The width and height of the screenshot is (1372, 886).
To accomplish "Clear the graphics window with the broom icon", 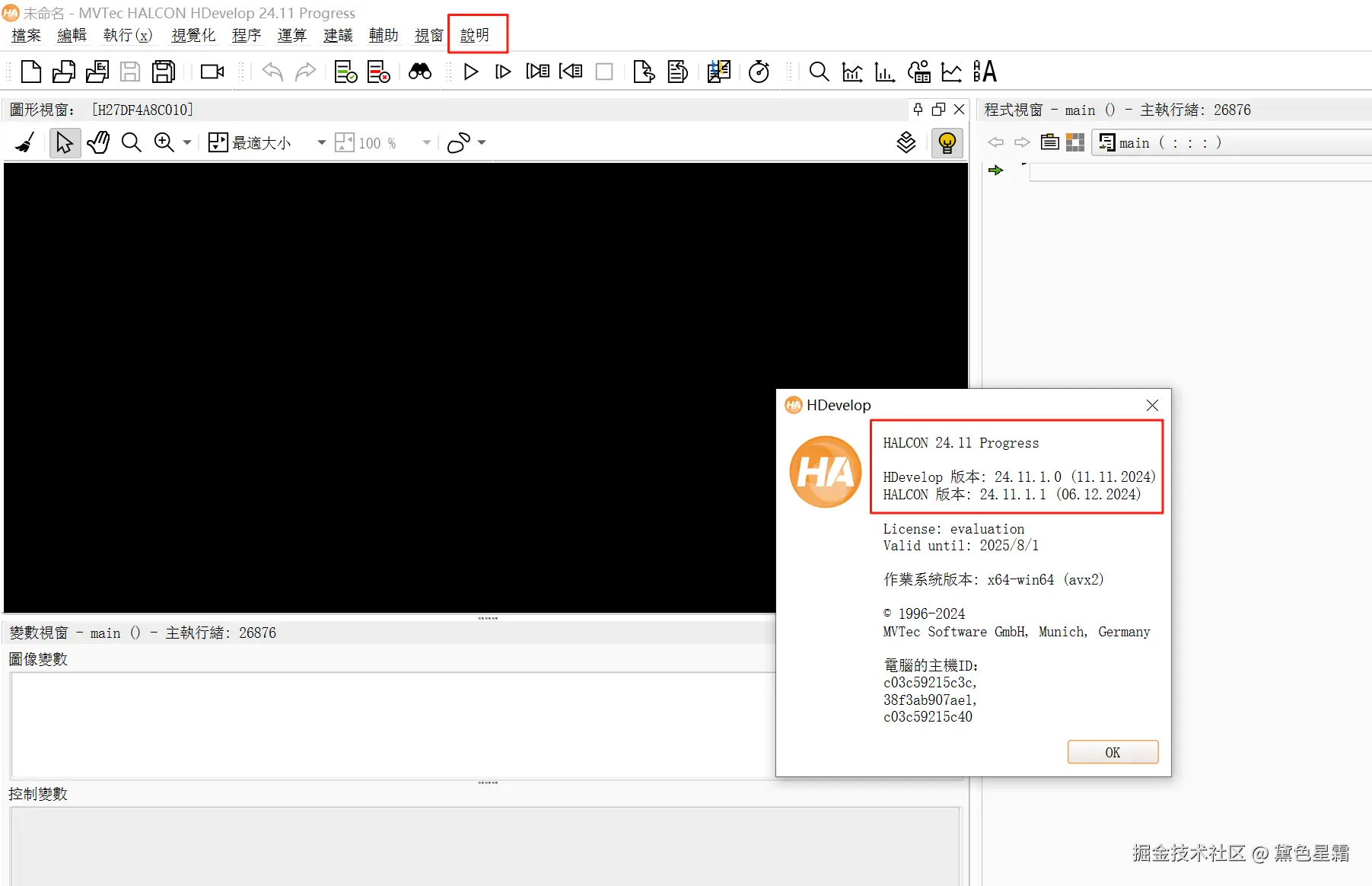I will [25, 142].
